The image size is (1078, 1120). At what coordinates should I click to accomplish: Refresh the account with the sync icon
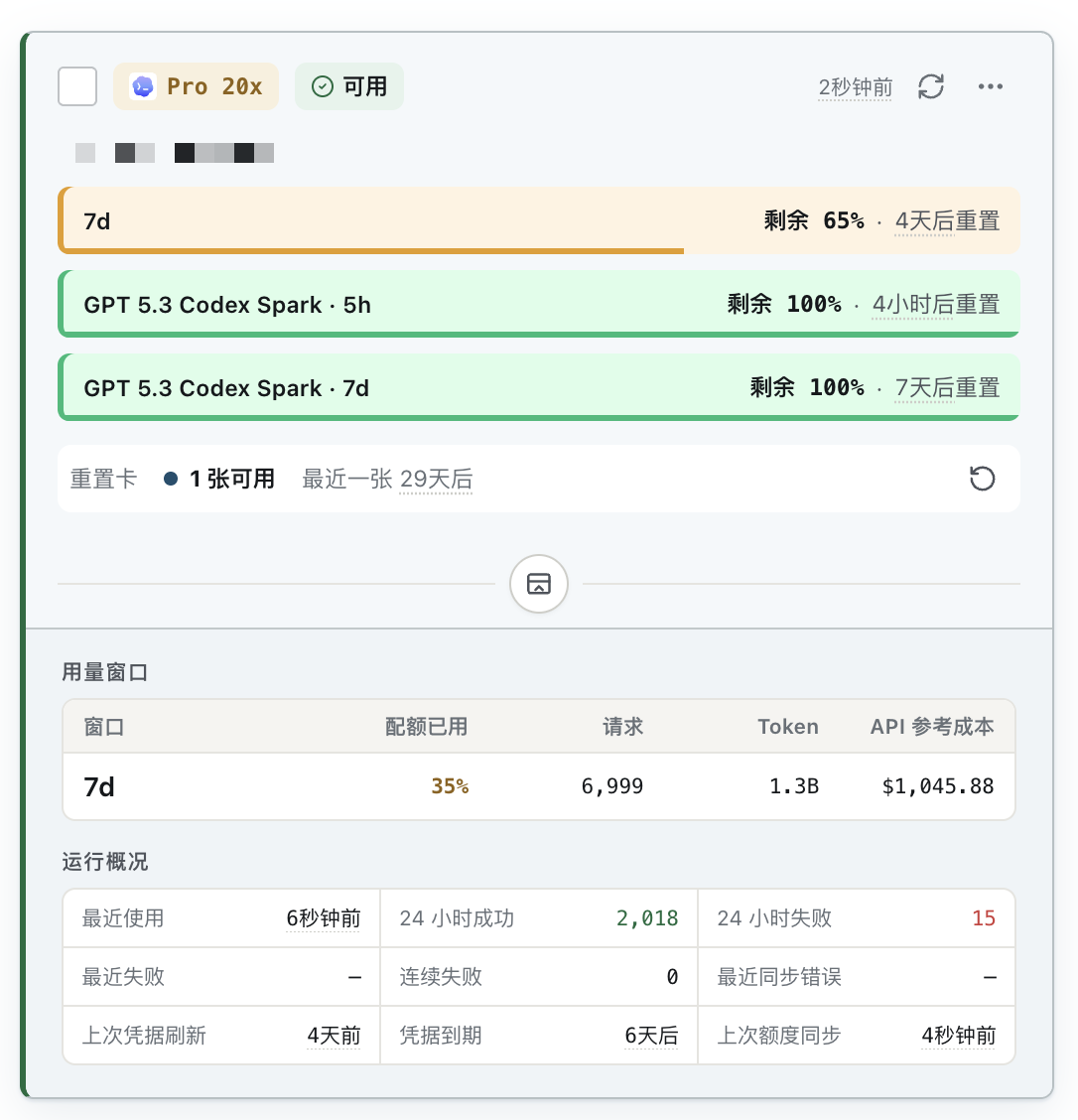click(x=931, y=86)
